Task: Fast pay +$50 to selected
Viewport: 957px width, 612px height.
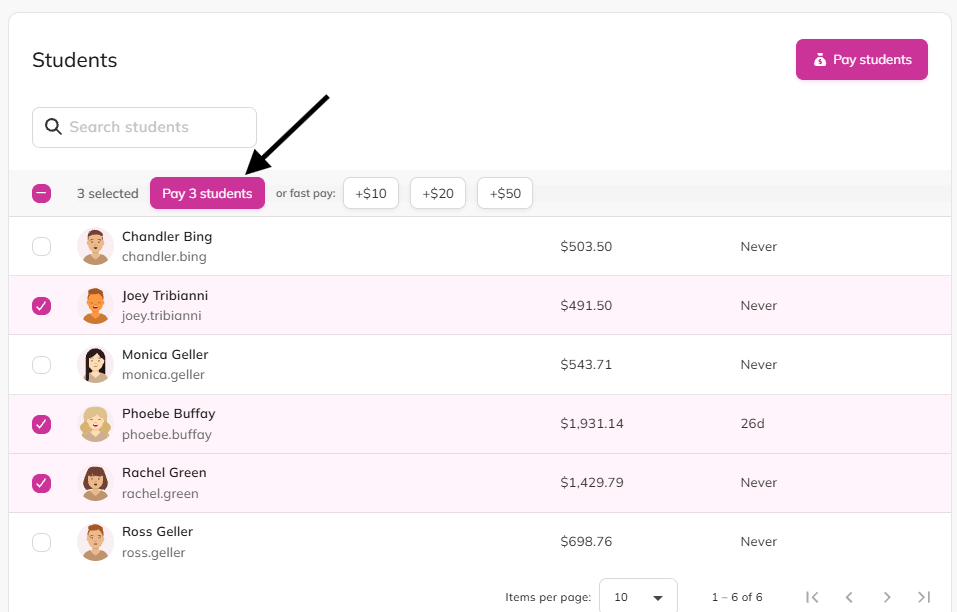Action: [505, 193]
